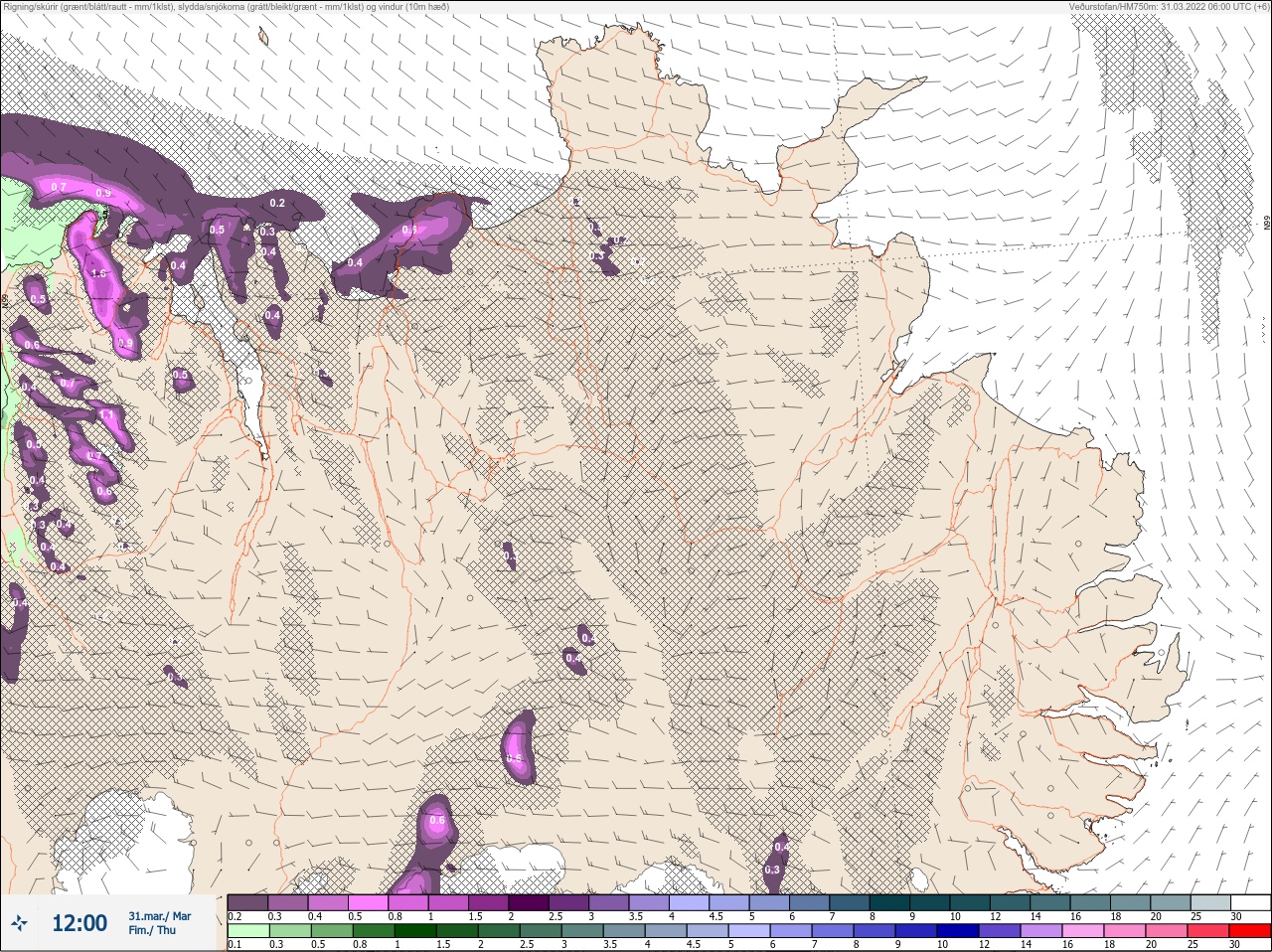Image resolution: width=1272 pixels, height=952 pixels.
Task: Click the date text '31.mar./ Mar'
Action: tap(159, 916)
